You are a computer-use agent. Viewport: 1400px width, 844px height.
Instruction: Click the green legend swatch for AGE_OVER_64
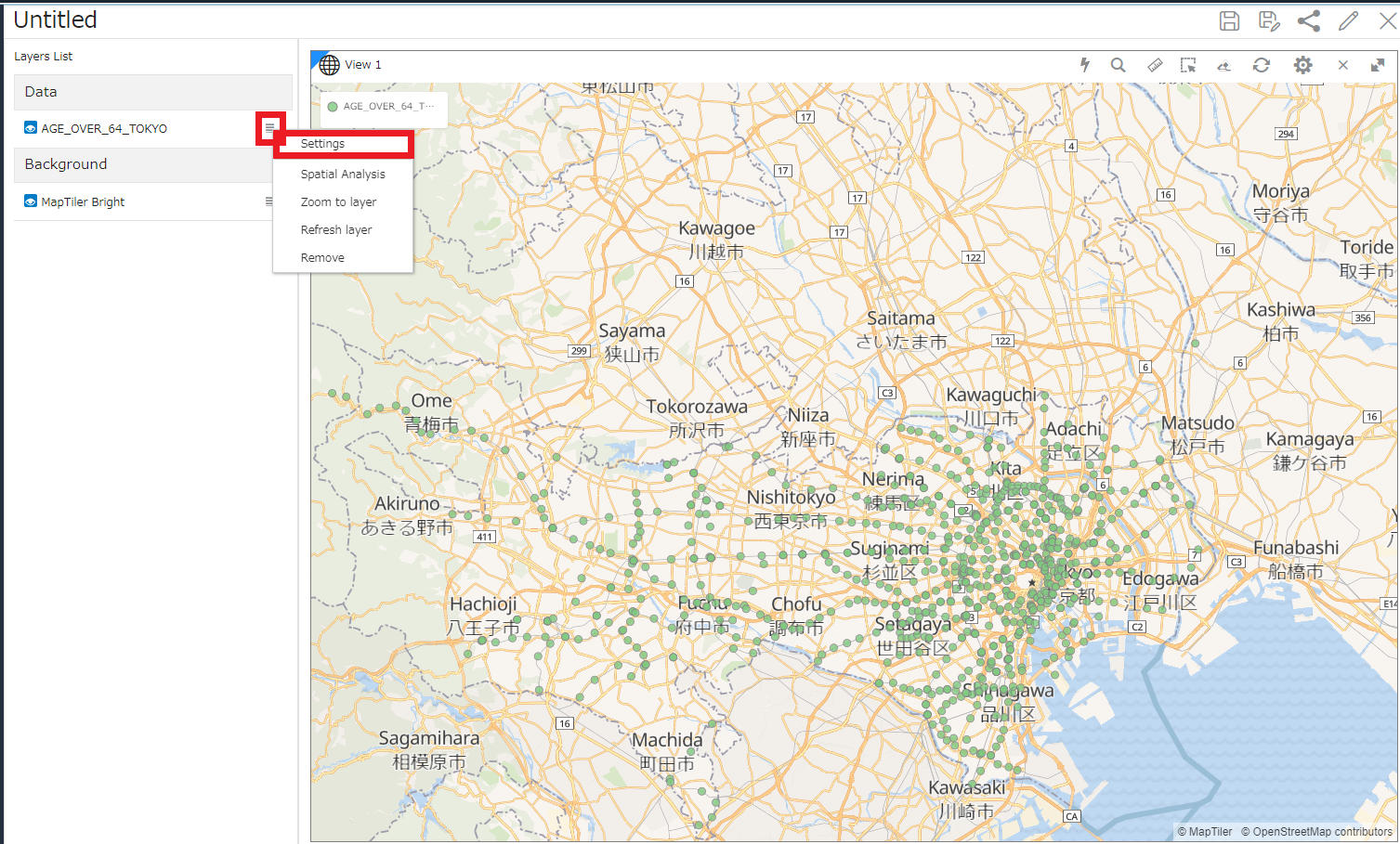coord(333,107)
